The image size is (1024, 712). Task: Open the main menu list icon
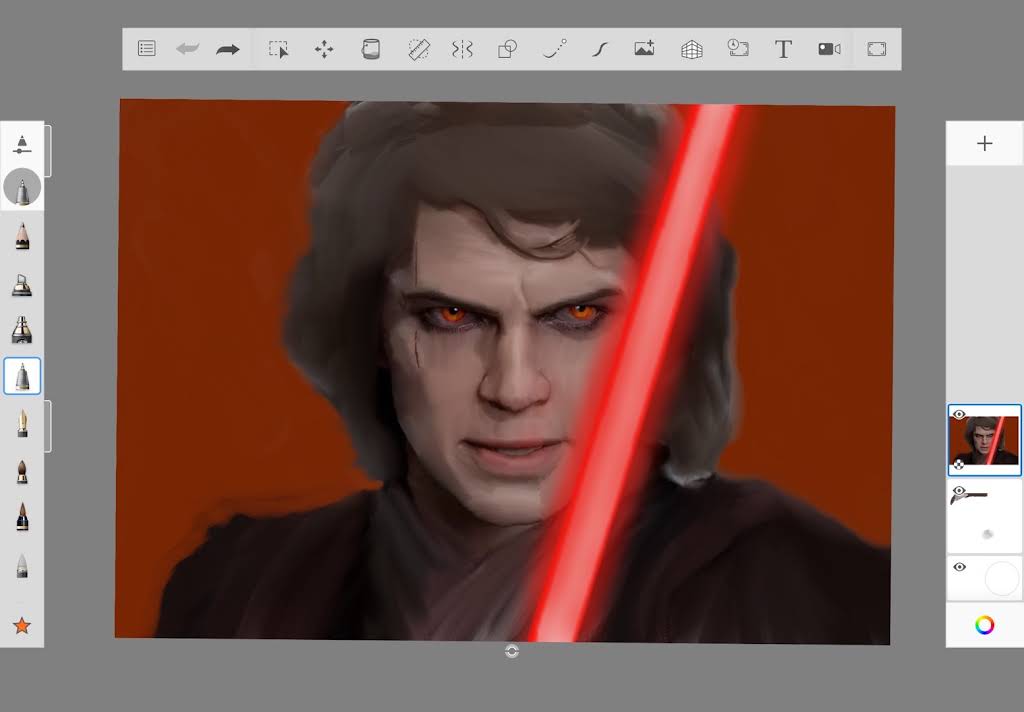click(147, 49)
